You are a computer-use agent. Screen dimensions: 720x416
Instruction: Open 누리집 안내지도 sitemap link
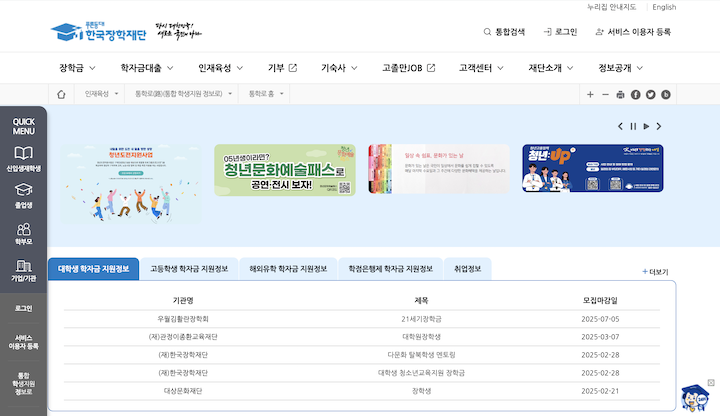pos(611,7)
